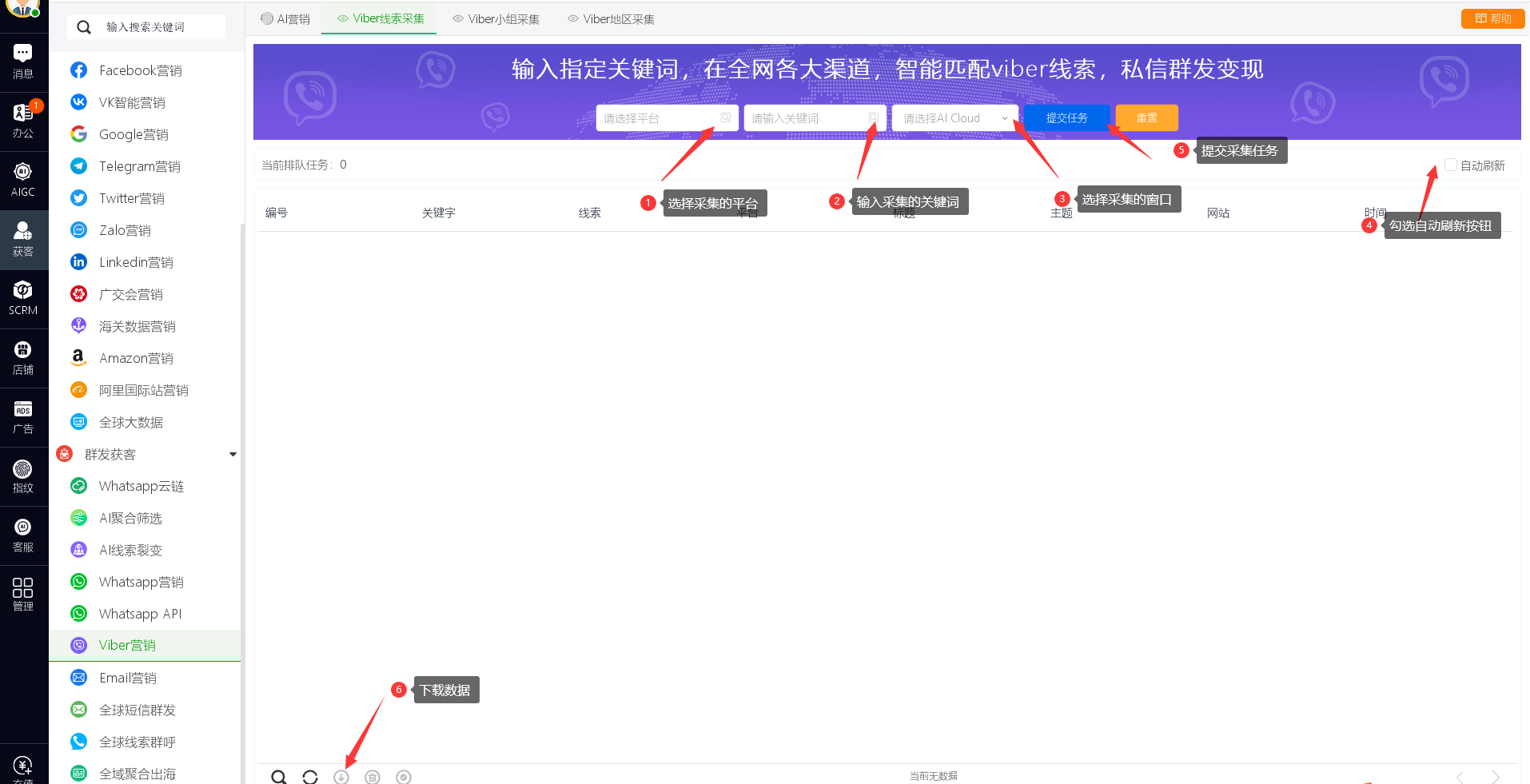Switch to the AI营销 tab

[285, 19]
